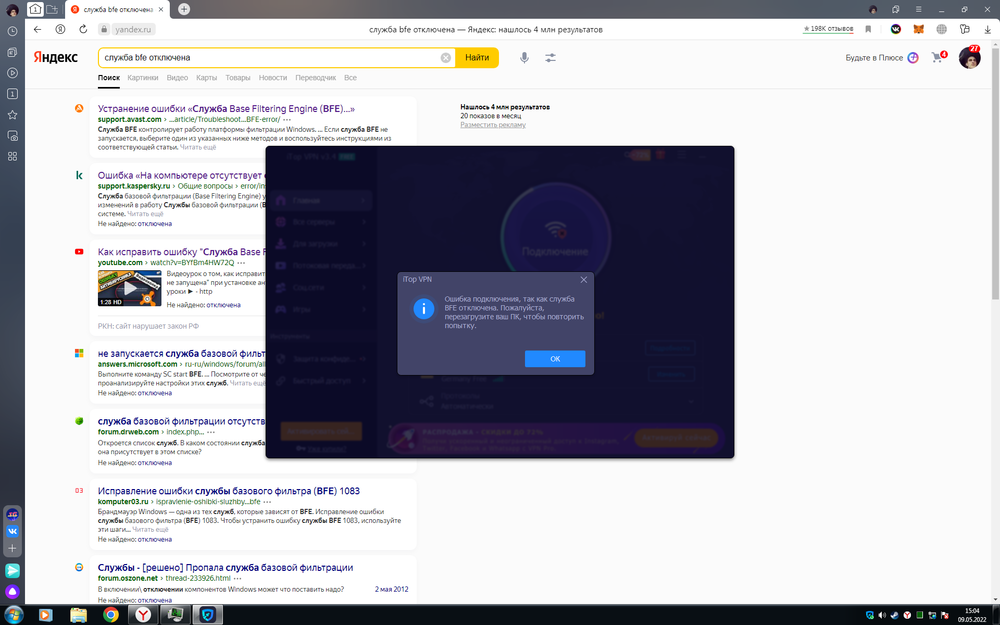Viewport: 1000px width, 625px height.
Task: Start voice search with the microphone icon
Action: coord(524,57)
